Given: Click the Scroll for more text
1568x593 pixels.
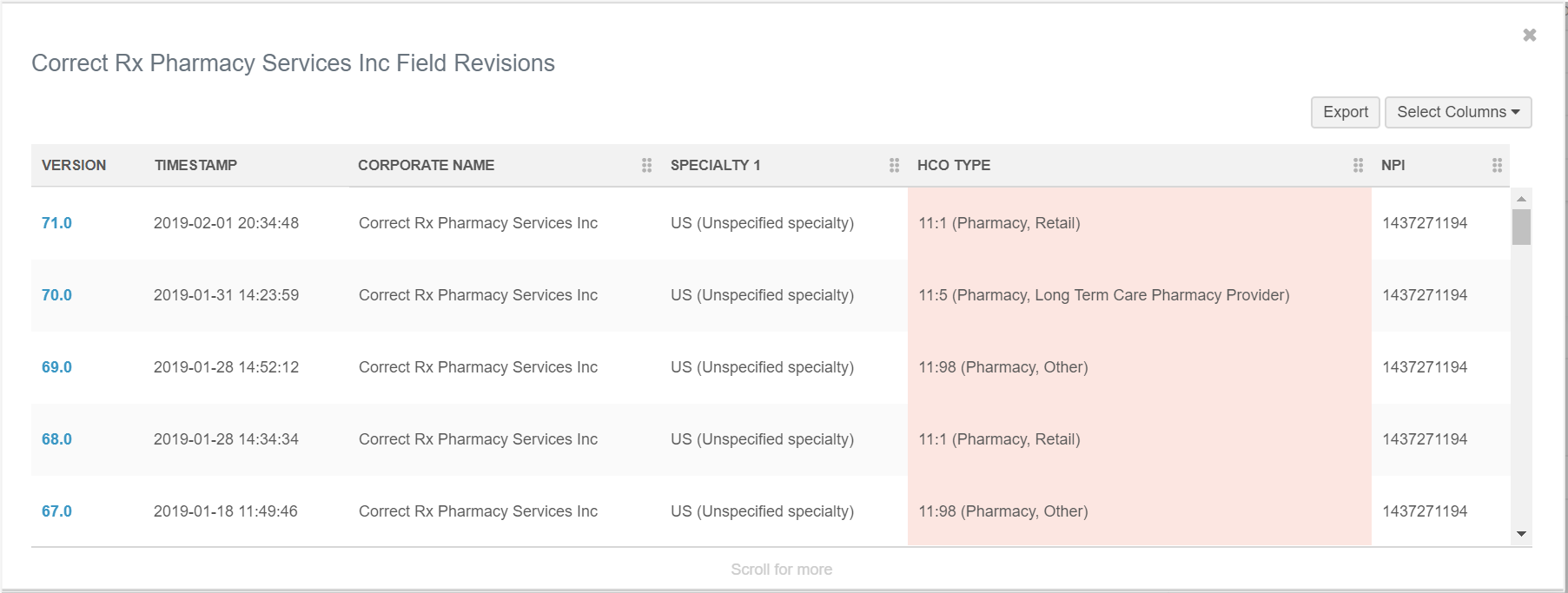Looking at the screenshot, I should coord(781,570).
